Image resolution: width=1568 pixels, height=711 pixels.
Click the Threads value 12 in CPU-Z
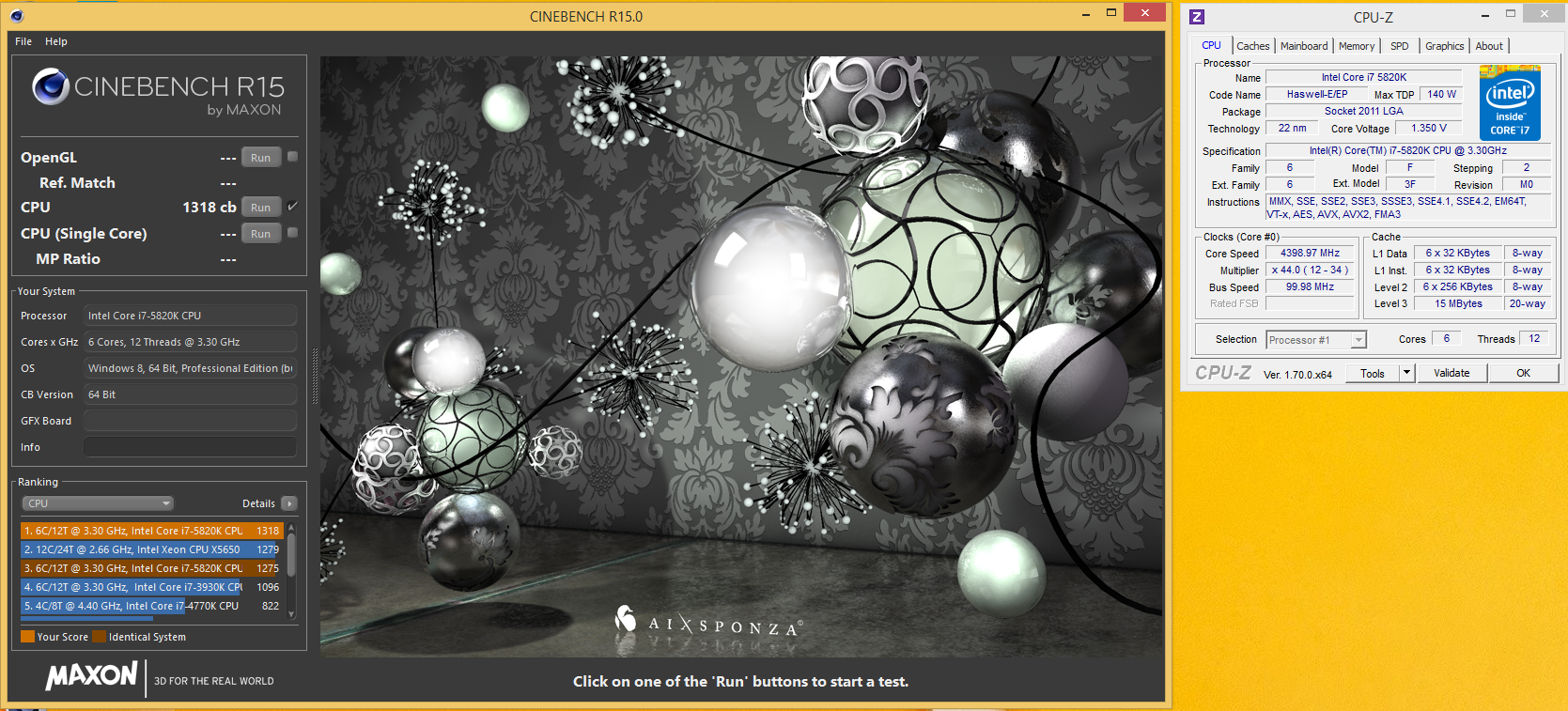click(x=1534, y=338)
